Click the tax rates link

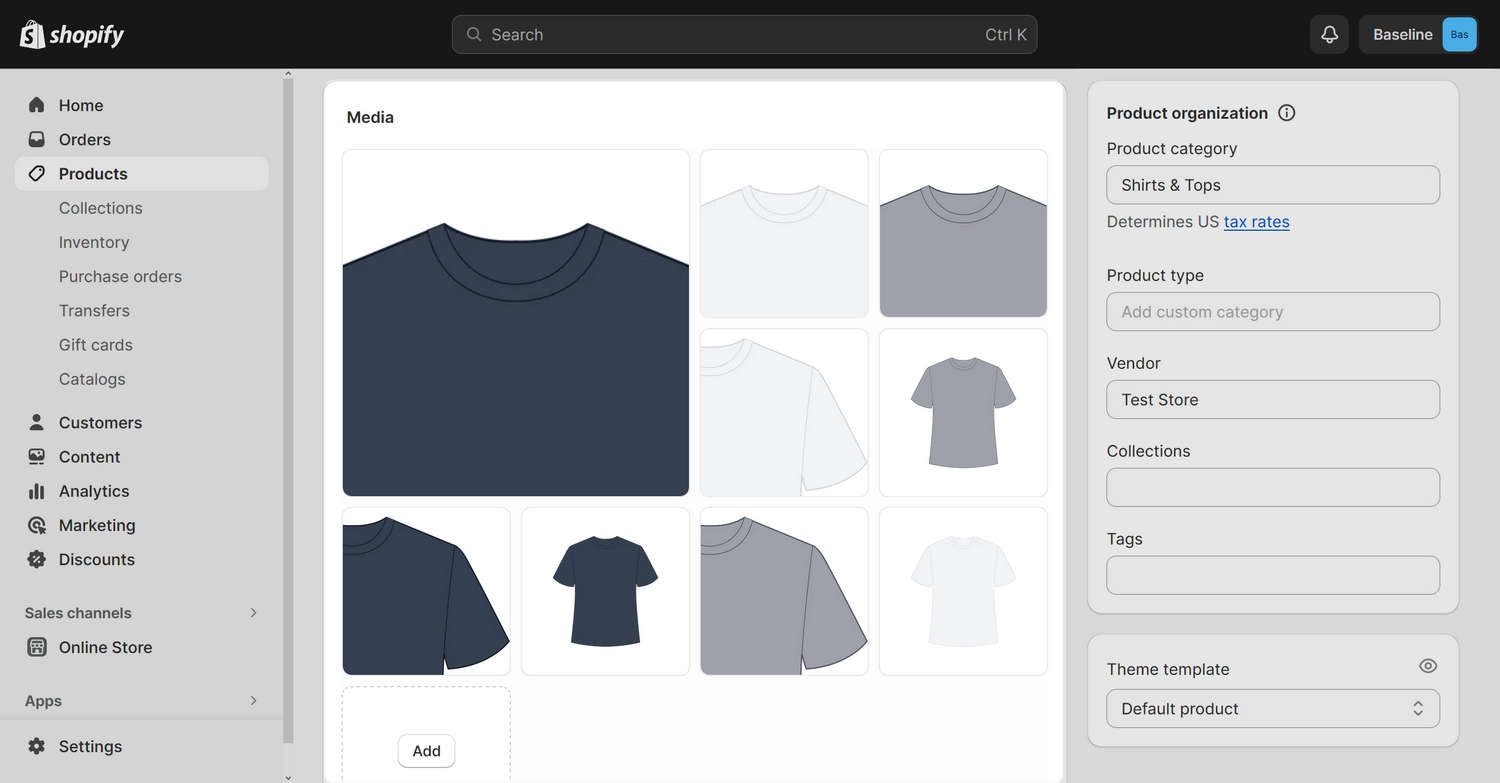pos(1257,221)
